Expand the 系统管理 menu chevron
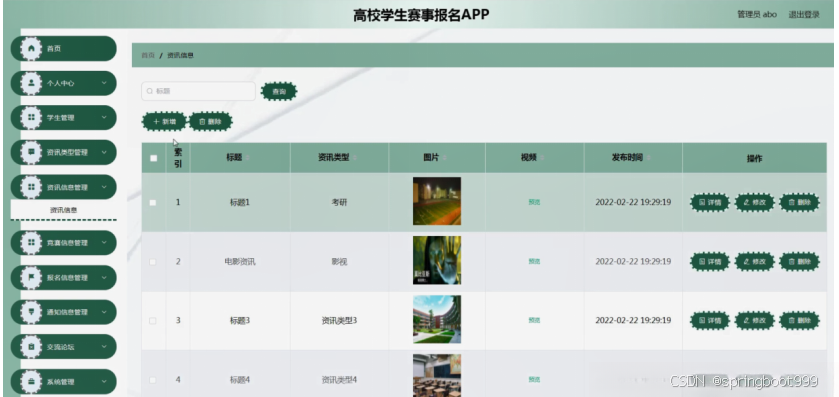839x397 pixels. [104, 382]
